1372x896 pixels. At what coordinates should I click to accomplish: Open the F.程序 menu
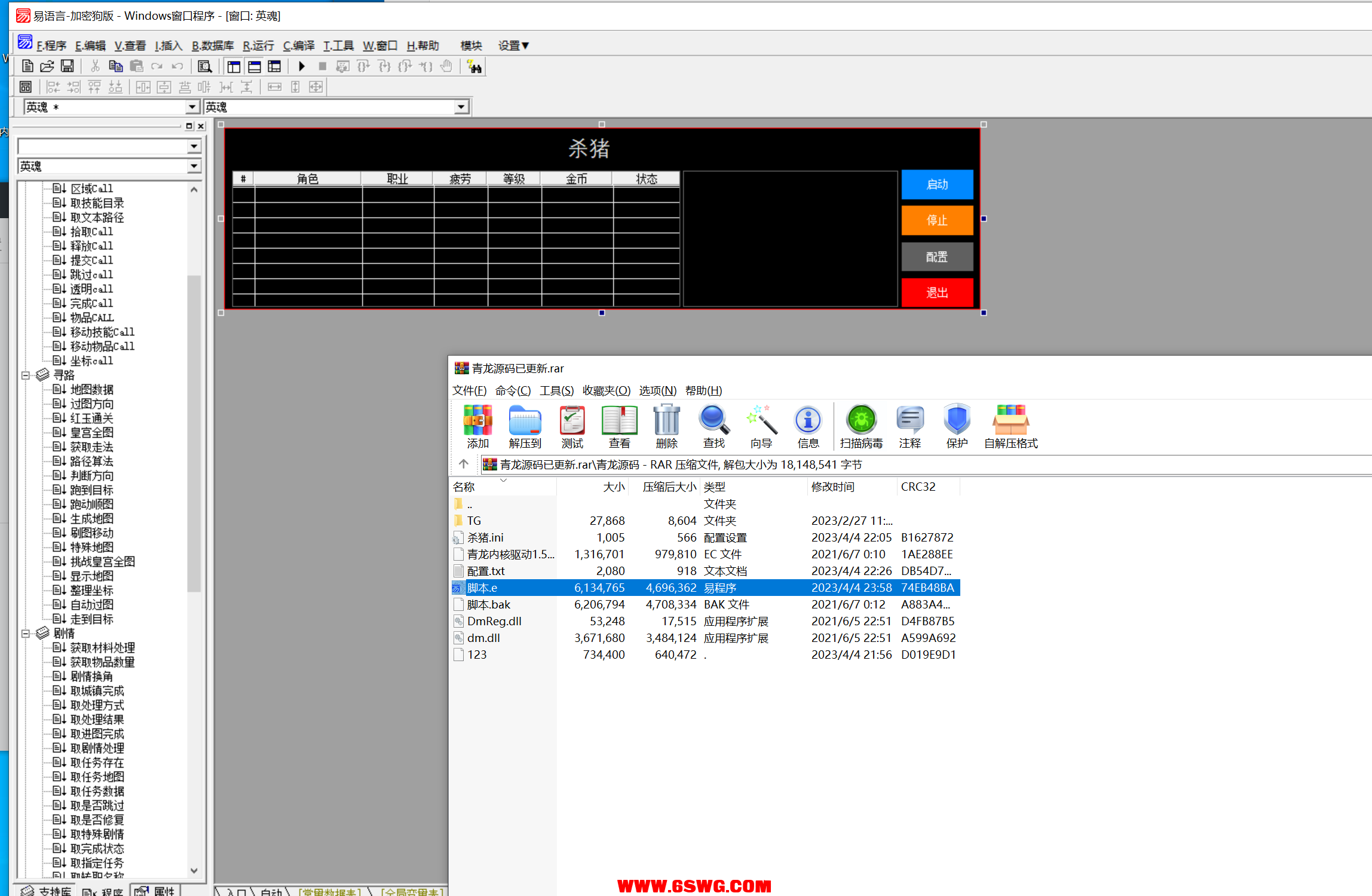tap(51, 45)
